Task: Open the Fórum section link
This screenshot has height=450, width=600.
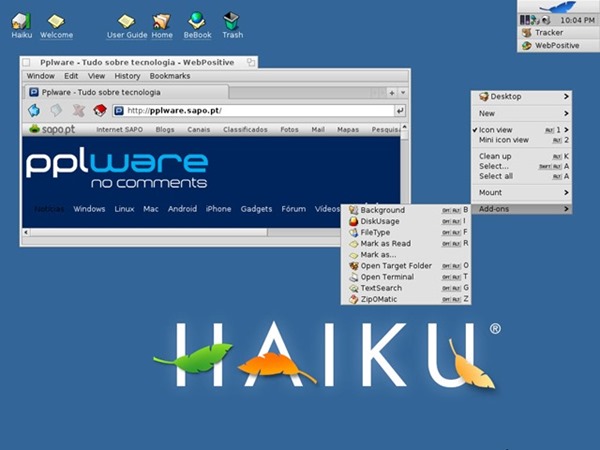Action: pyautogui.click(x=293, y=209)
